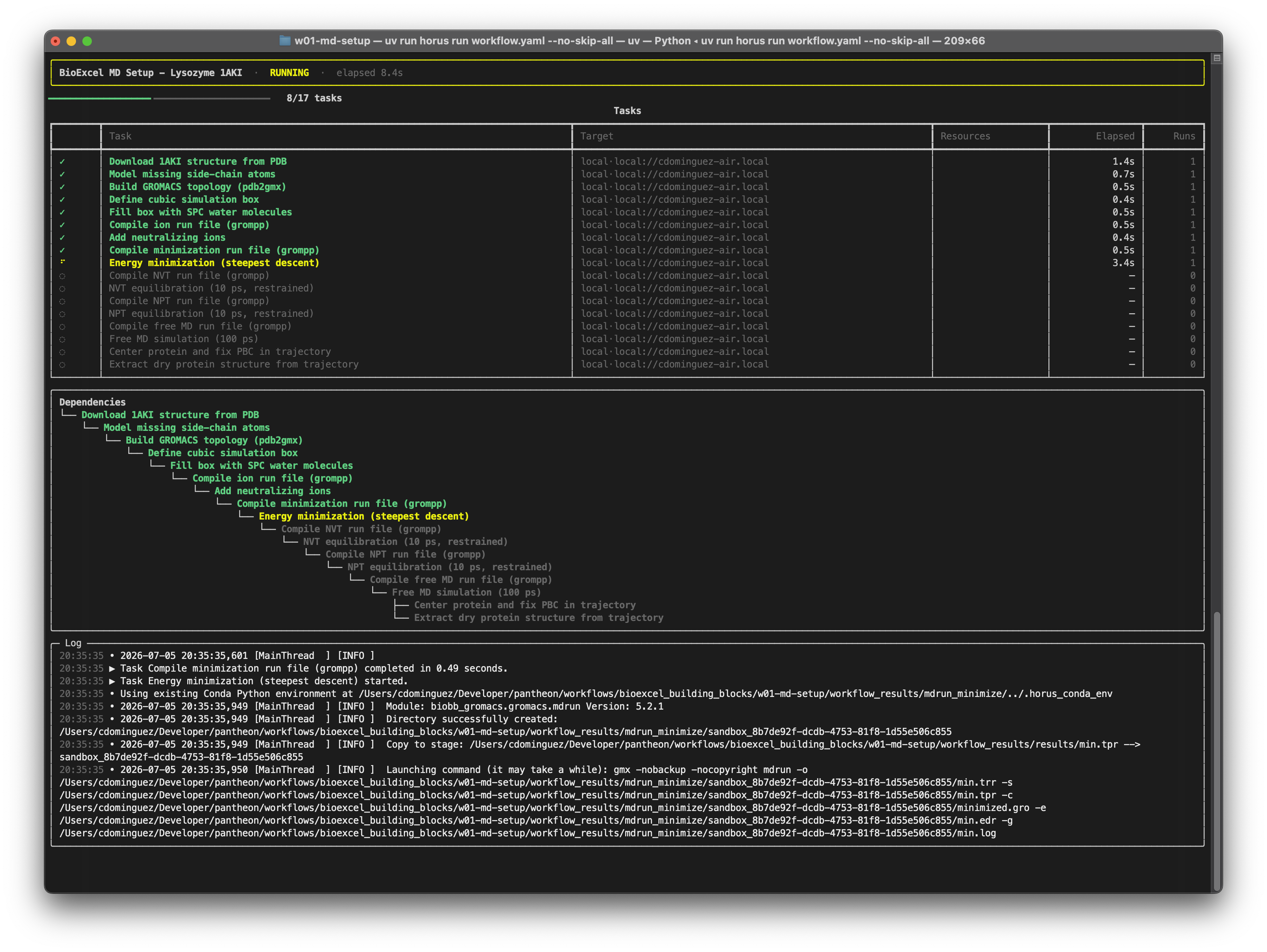Select Model missing side-chain atoms in Dependencies tree

pyautogui.click(x=187, y=427)
